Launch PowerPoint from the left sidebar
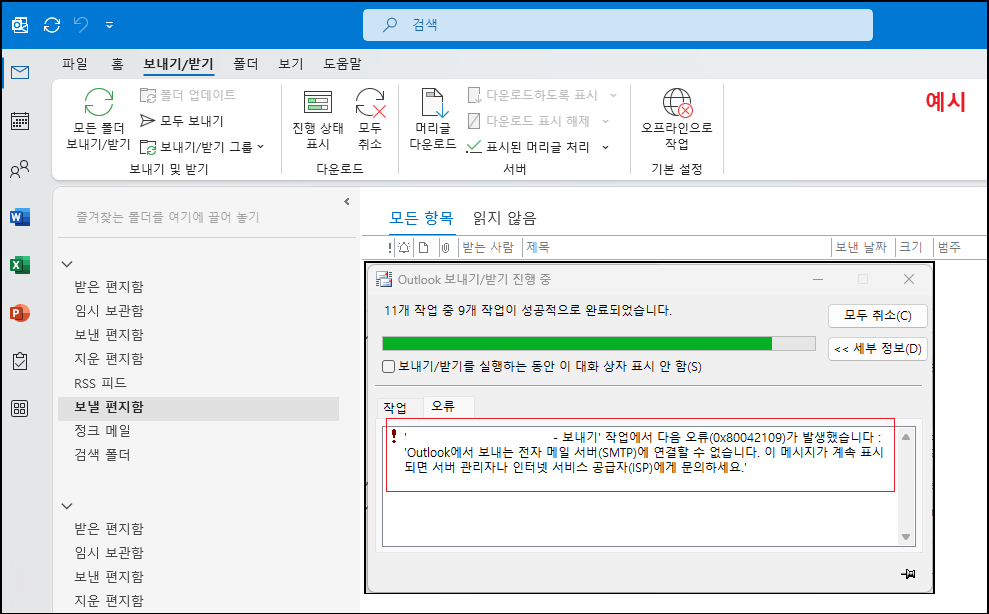 pos(20,313)
